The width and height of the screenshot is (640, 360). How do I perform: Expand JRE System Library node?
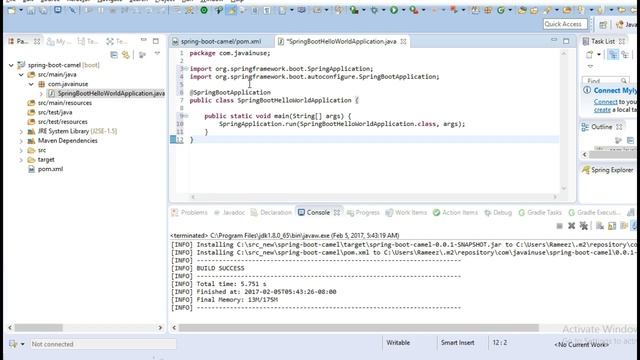[x=21, y=131]
